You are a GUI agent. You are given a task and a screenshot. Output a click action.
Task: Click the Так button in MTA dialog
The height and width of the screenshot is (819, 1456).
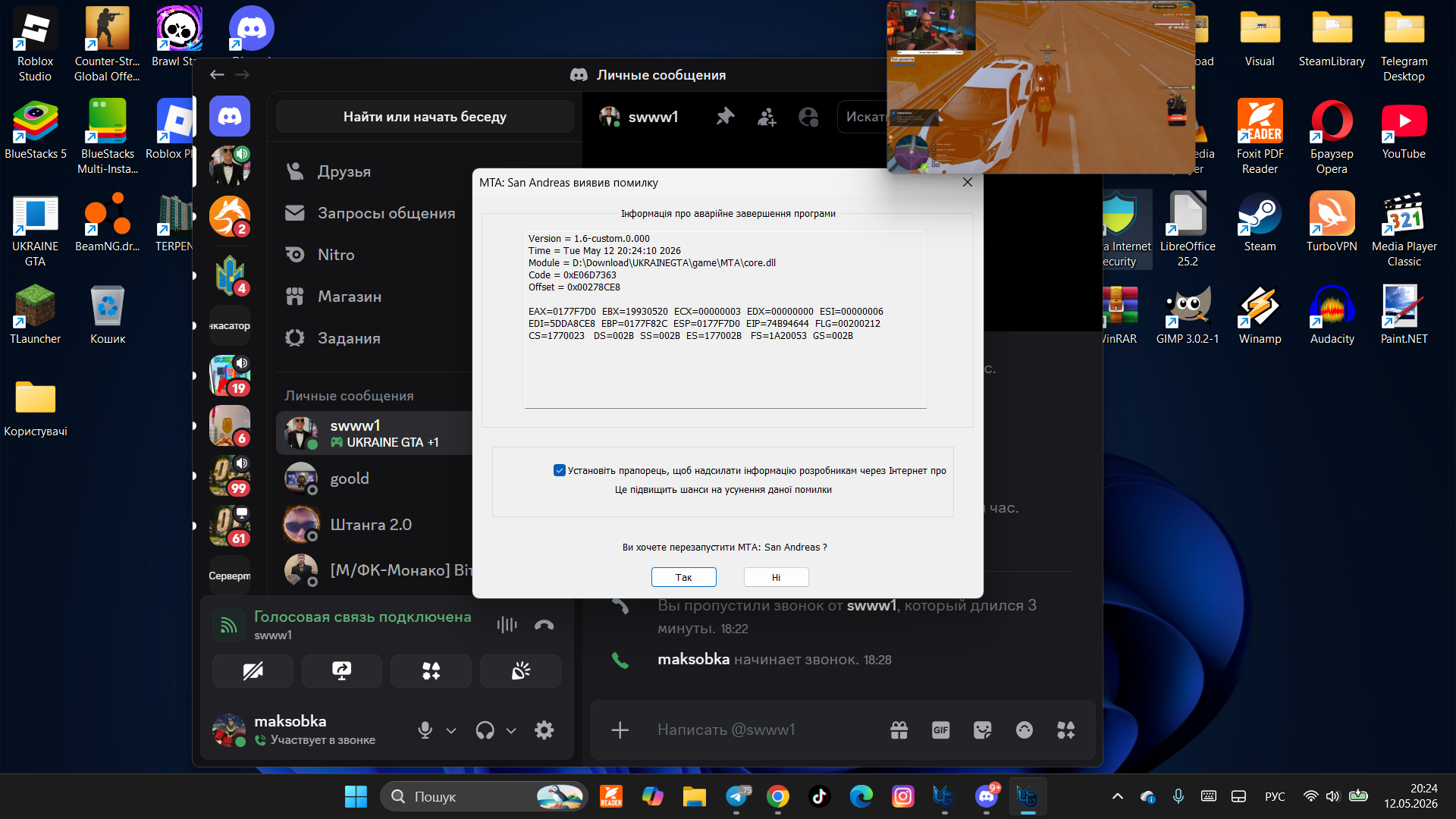pyautogui.click(x=683, y=577)
